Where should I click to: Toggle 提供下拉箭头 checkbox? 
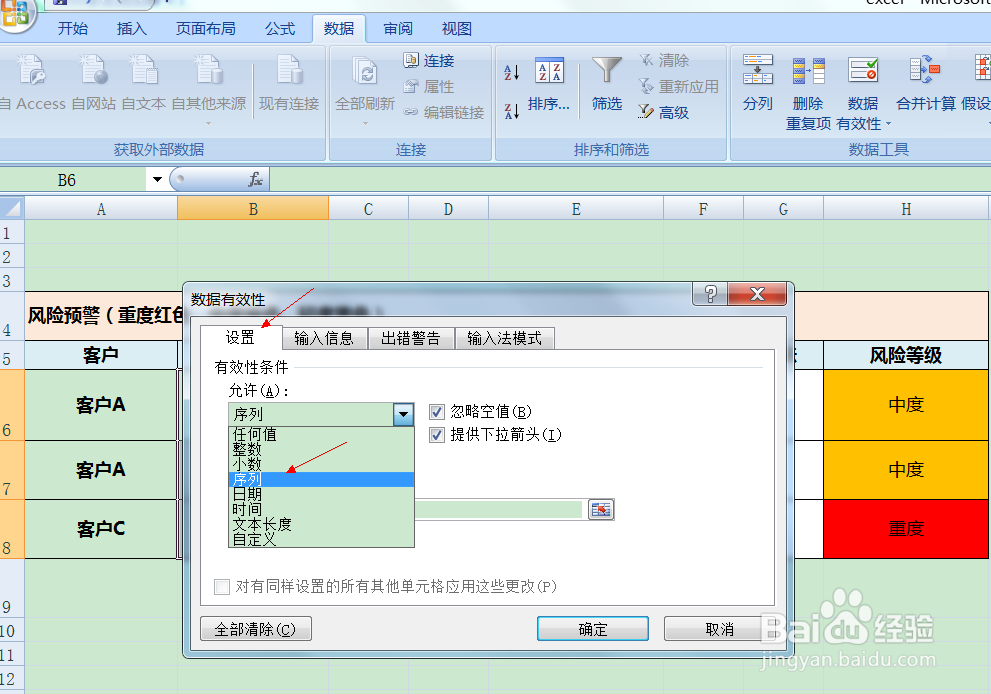pyautogui.click(x=437, y=435)
